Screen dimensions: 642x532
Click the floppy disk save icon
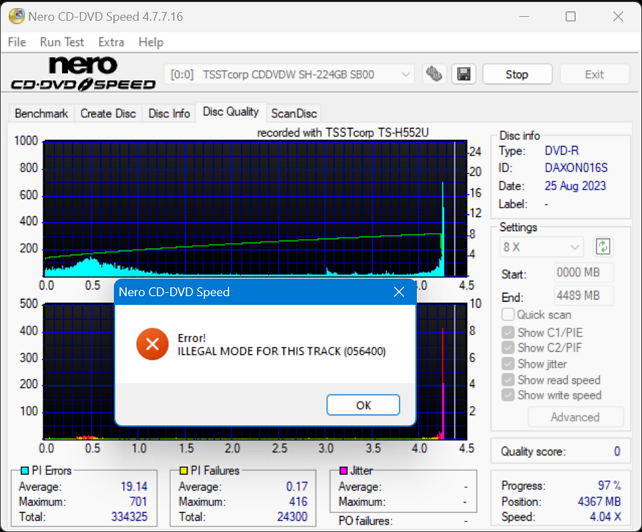click(x=463, y=74)
